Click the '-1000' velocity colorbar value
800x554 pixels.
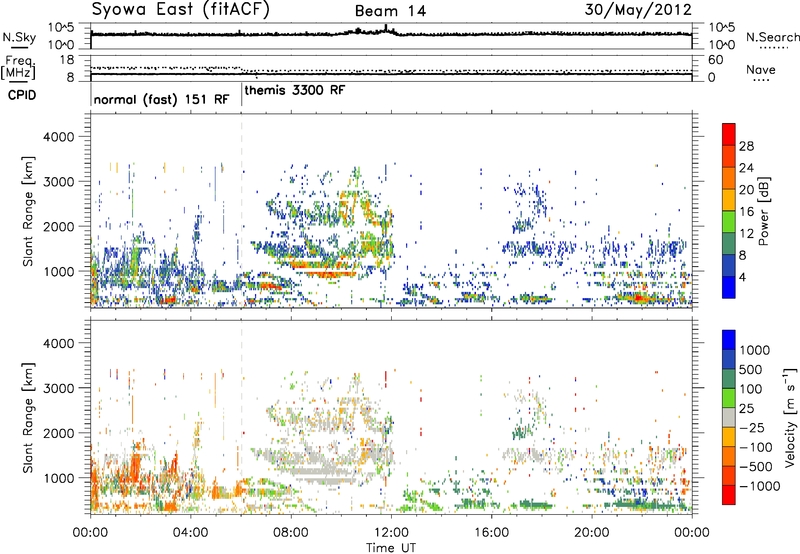759,486
